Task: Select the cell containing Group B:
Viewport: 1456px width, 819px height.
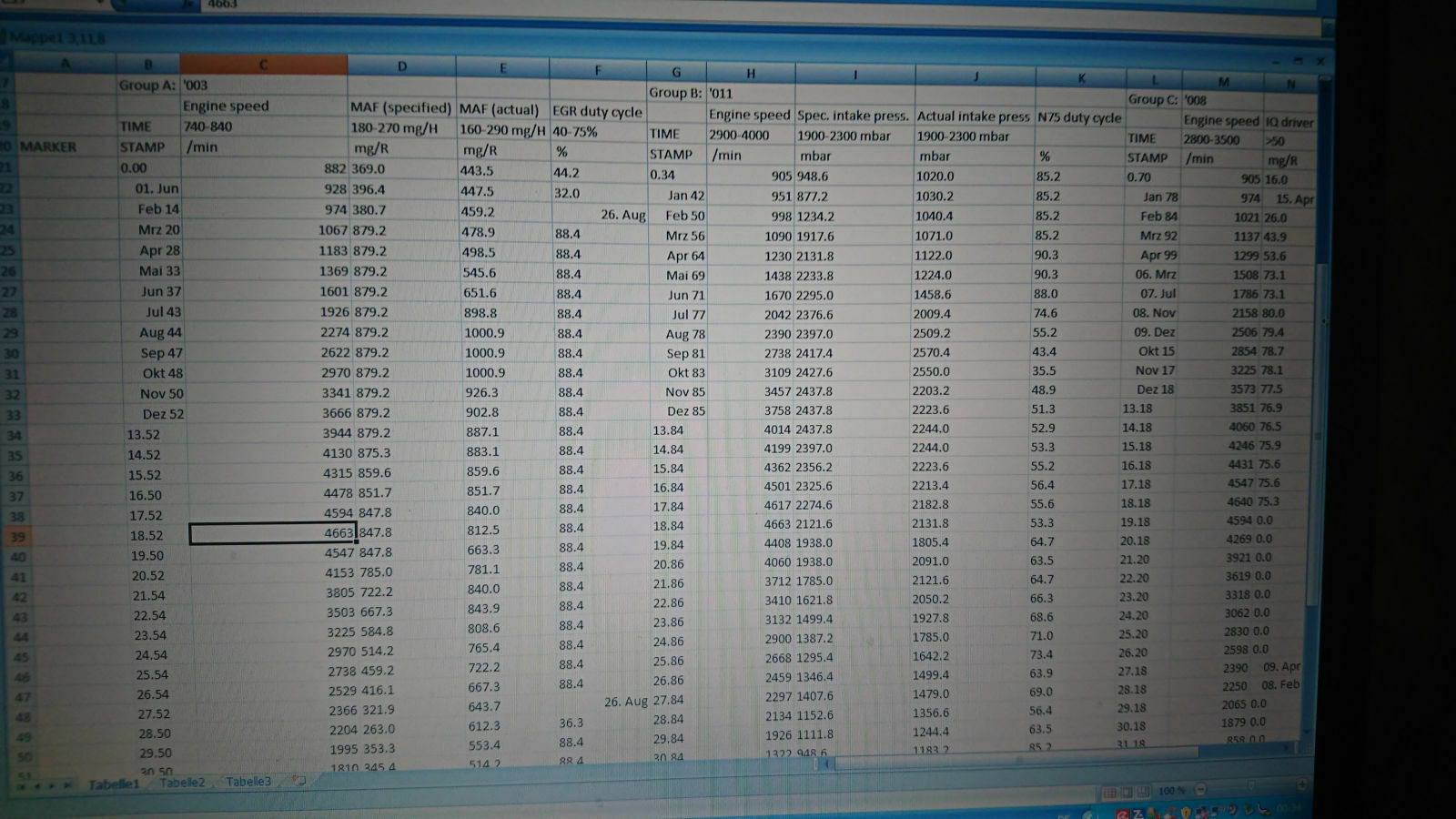Action: 675,93
